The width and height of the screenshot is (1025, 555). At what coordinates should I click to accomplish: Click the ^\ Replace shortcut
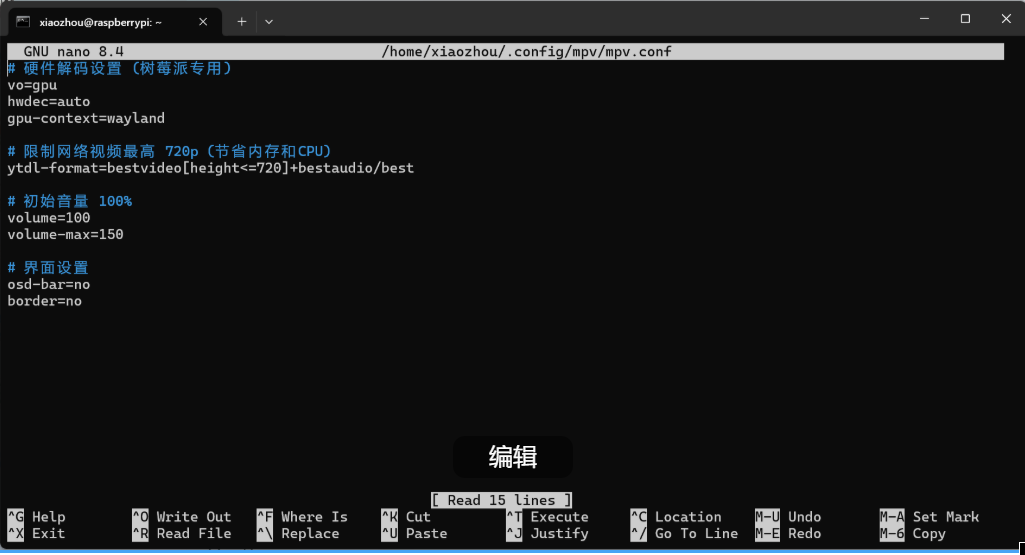click(x=298, y=533)
